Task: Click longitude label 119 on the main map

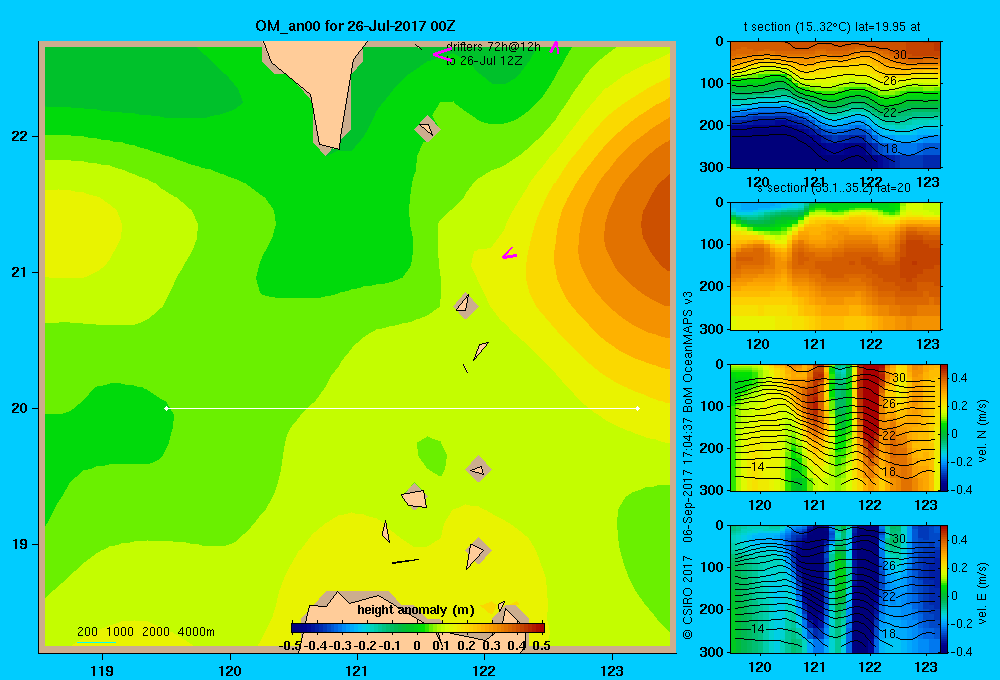Action: coord(102,670)
